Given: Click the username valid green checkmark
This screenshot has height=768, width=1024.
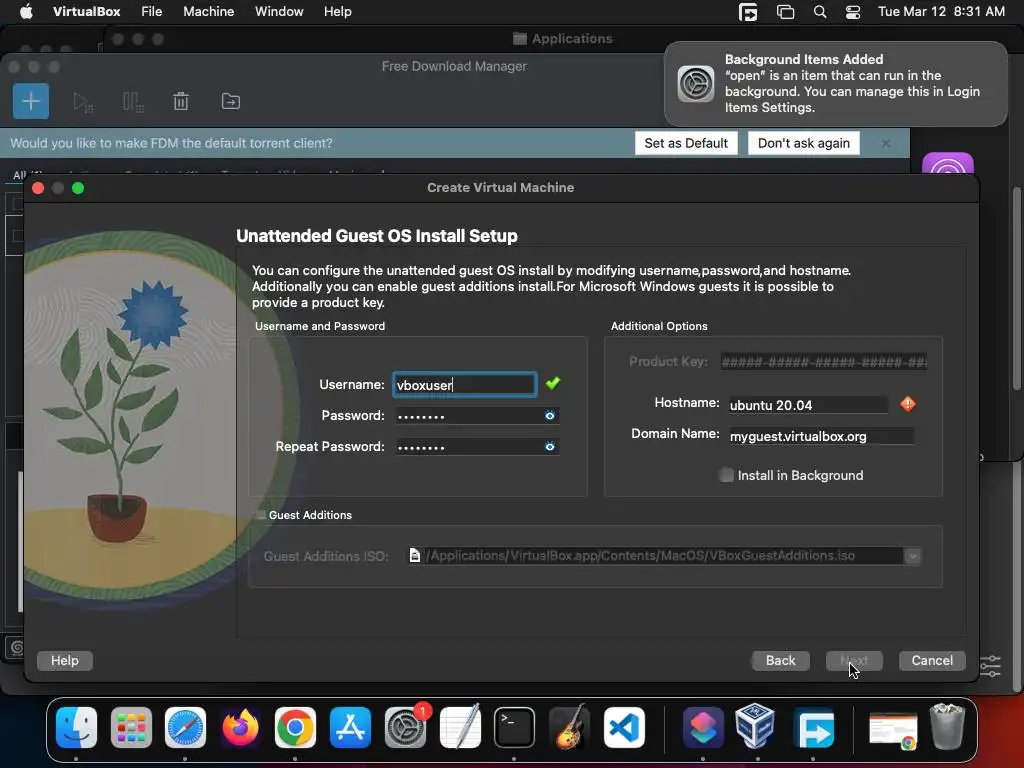Looking at the screenshot, I should coord(552,383).
